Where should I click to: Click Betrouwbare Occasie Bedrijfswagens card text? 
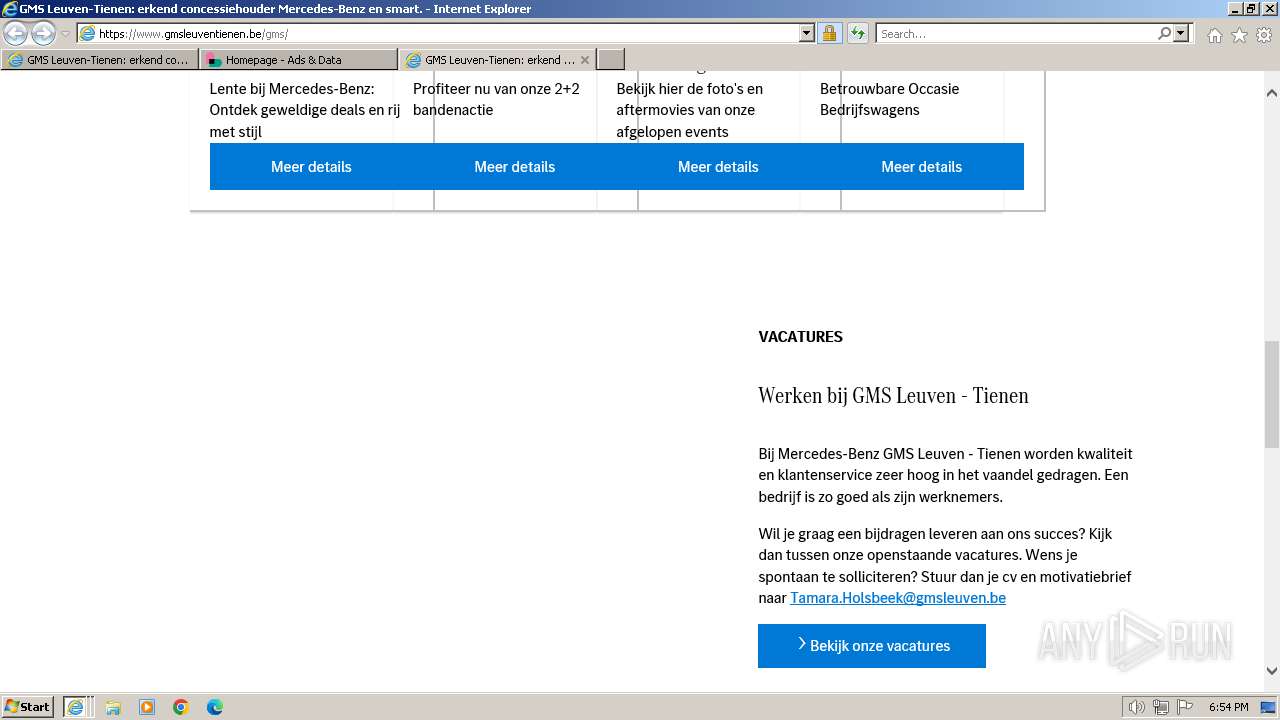point(889,99)
